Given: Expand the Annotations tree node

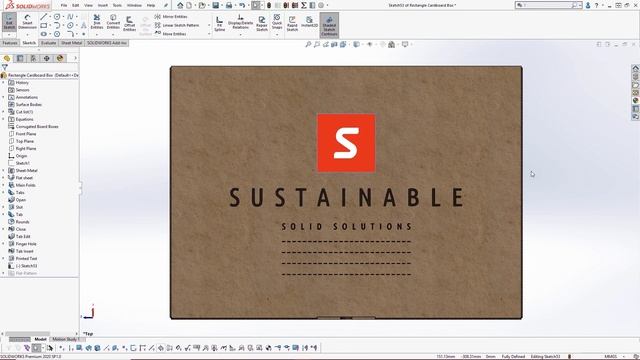Looking at the screenshot, I should pyautogui.click(x=3, y=97).
